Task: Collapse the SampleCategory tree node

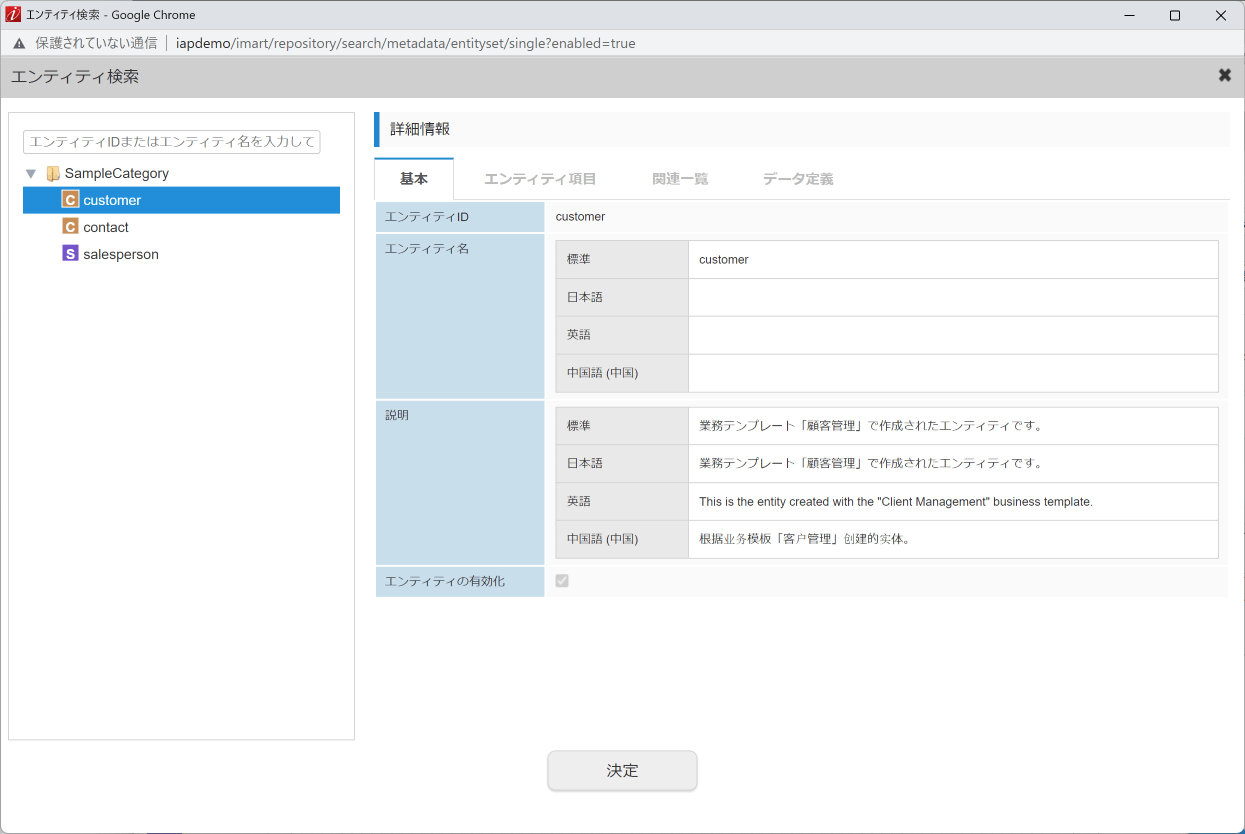Action: coord(31,173)
